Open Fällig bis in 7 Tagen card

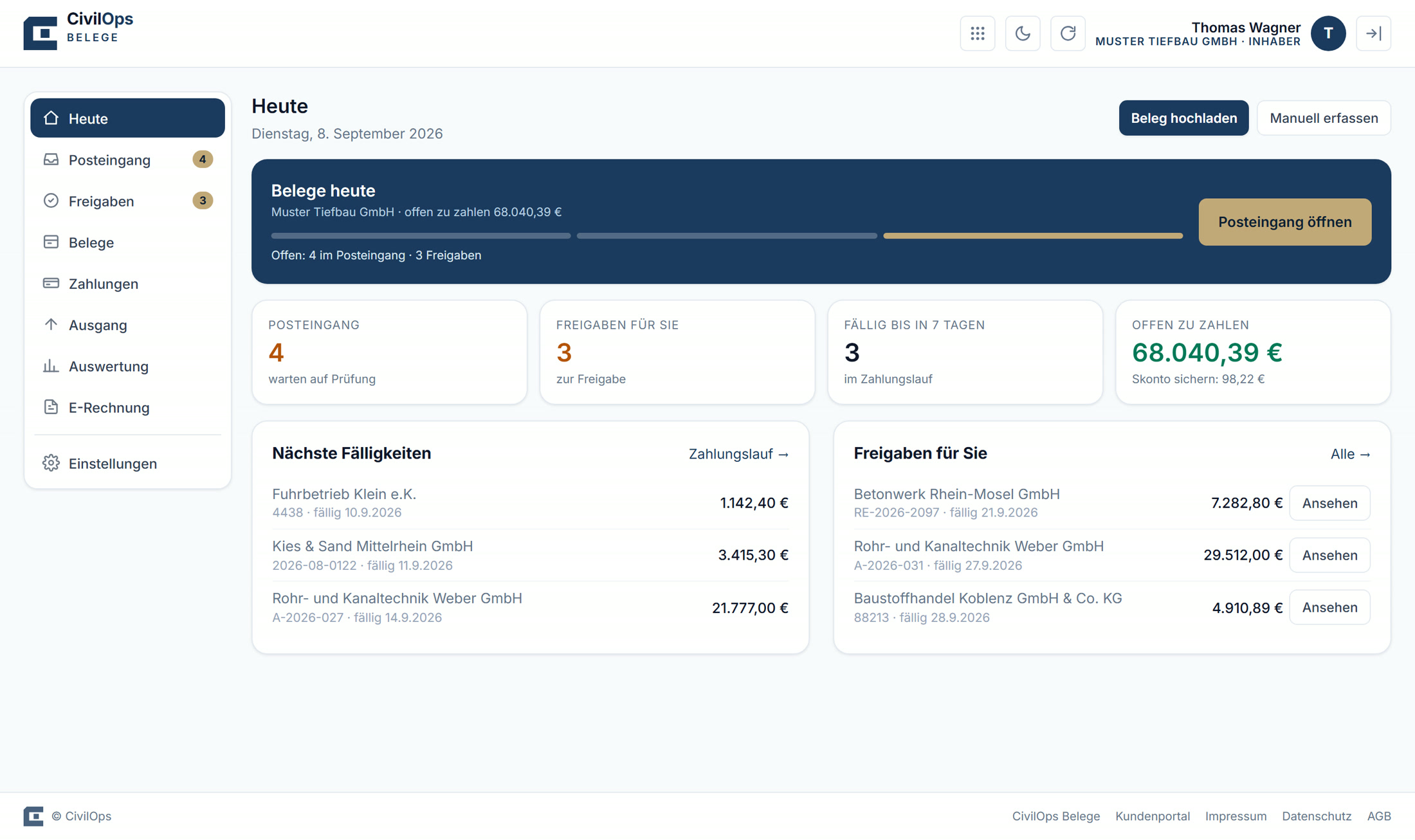click(965, 352)
